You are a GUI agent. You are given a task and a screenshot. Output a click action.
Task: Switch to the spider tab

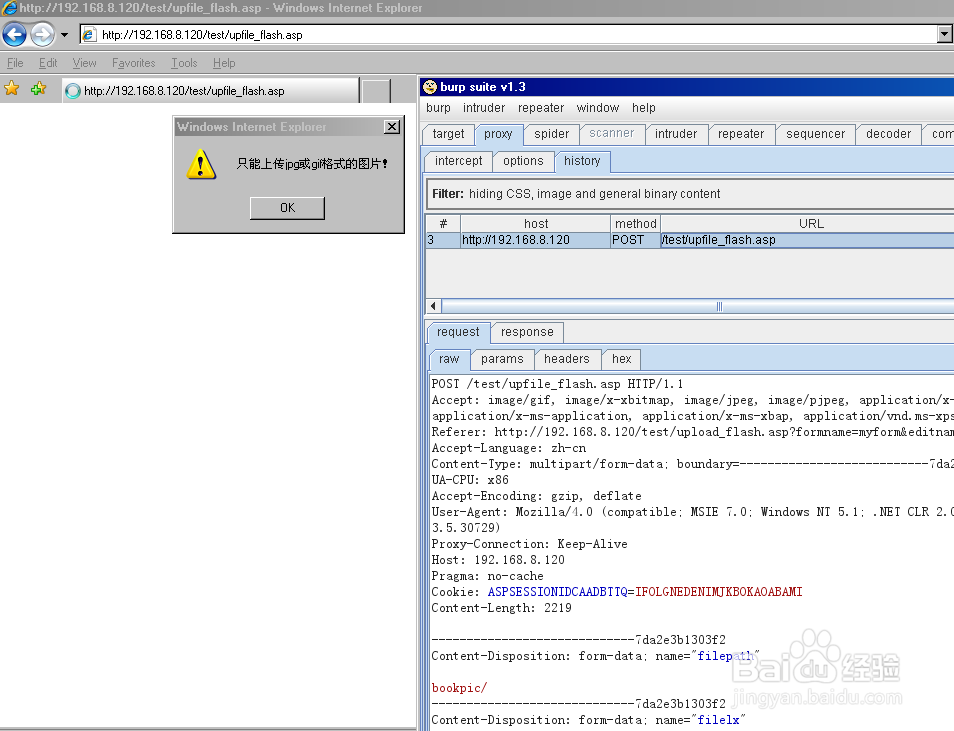tap(551, 134)
